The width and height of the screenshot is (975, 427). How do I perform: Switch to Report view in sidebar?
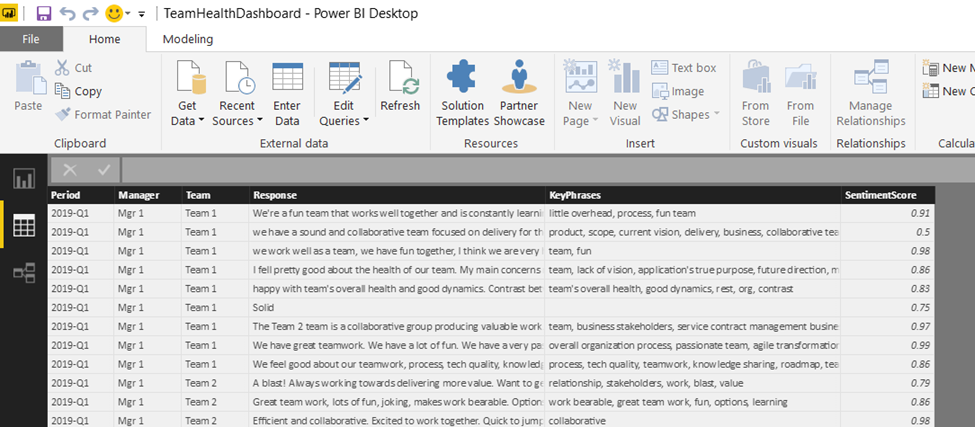tap(24, 179)
